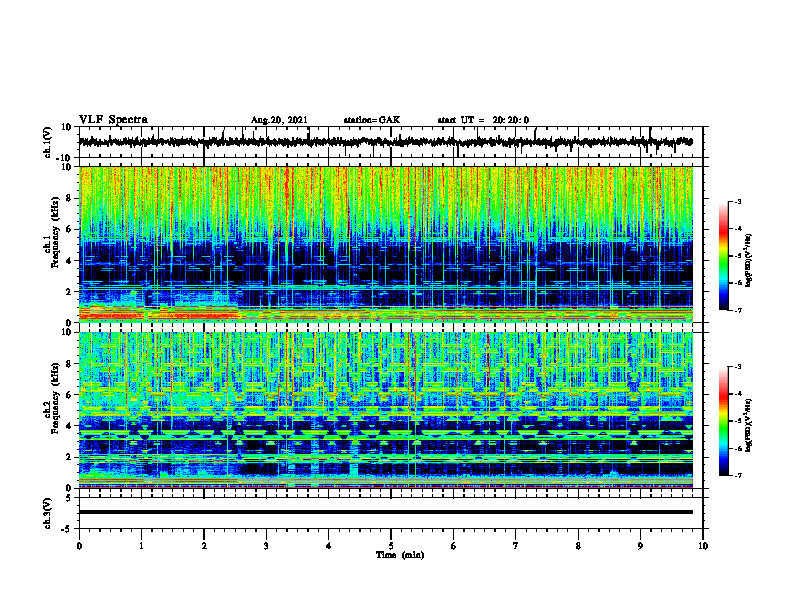792x612 pixels.
Task: Click time axis tick label "1"
Action: [x=141, y=546]
